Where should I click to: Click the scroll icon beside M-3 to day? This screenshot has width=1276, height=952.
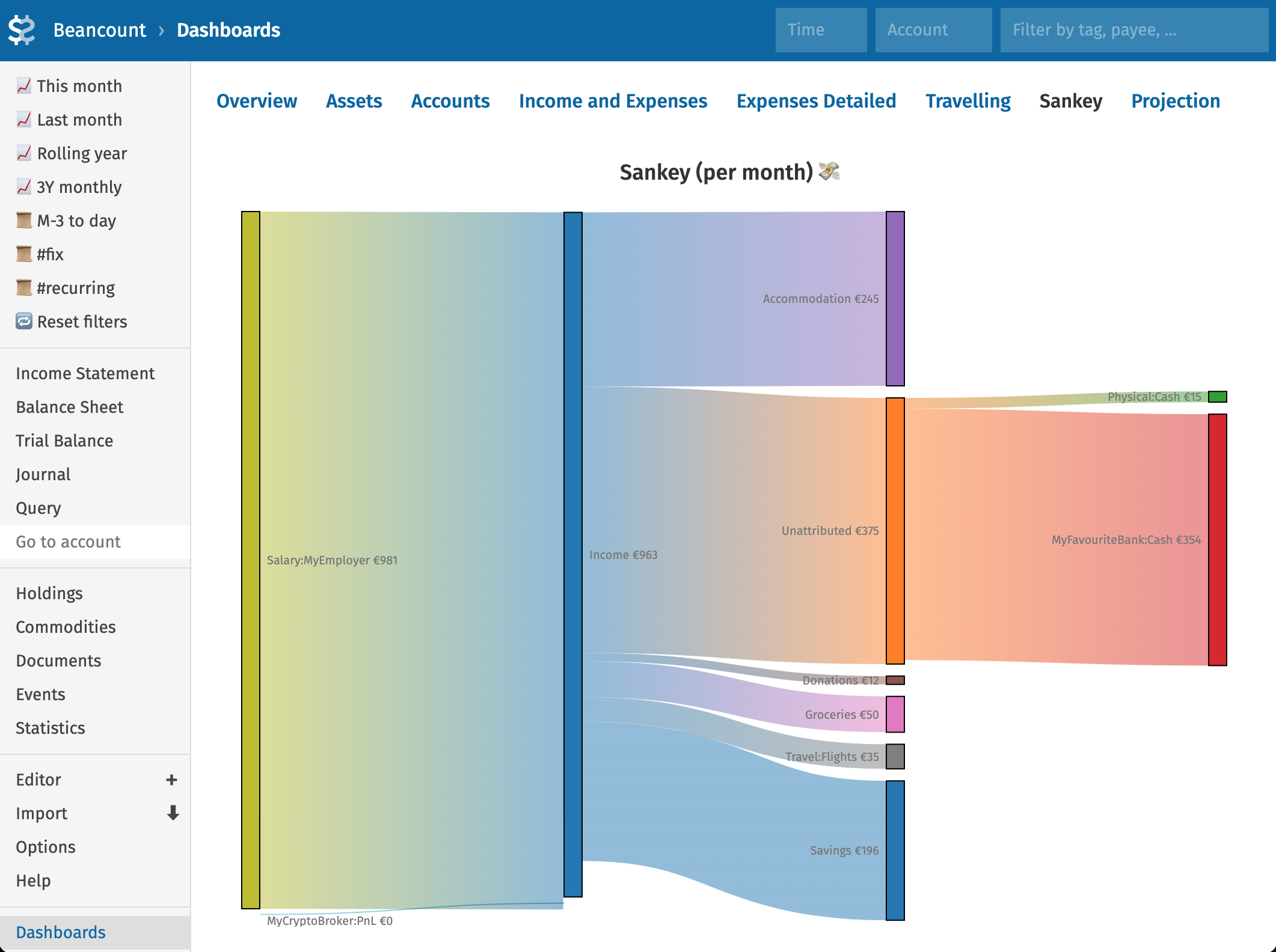(x=23, y=221)
